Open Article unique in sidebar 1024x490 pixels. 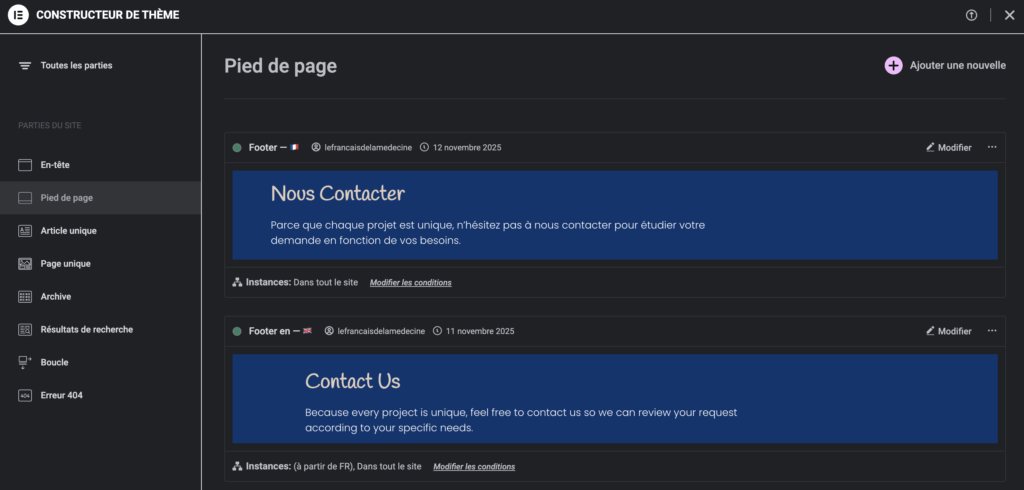[x=68, y=231]
